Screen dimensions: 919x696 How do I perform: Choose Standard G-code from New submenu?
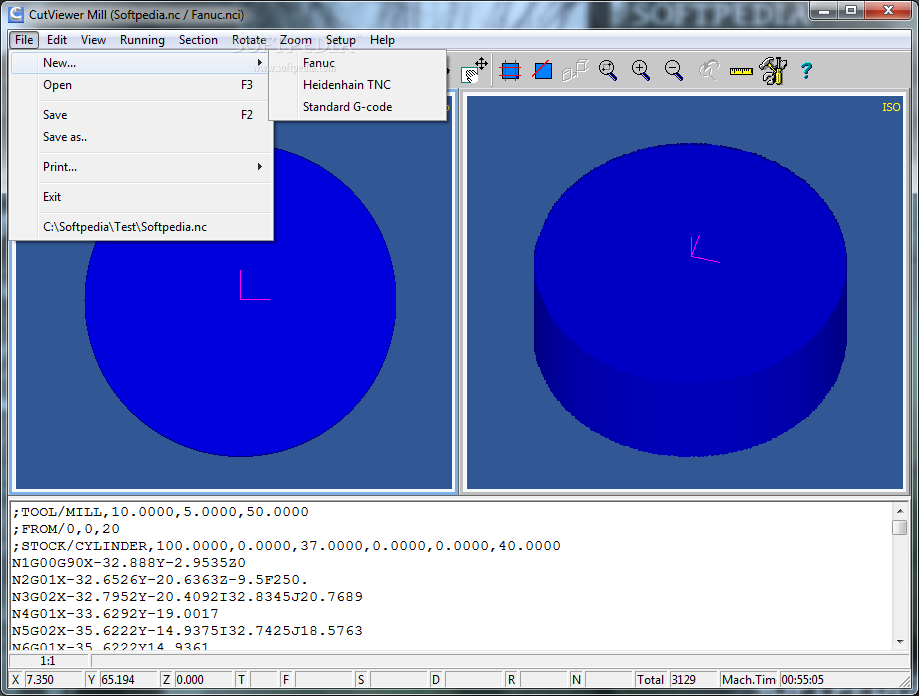click(x=358, y=107)
